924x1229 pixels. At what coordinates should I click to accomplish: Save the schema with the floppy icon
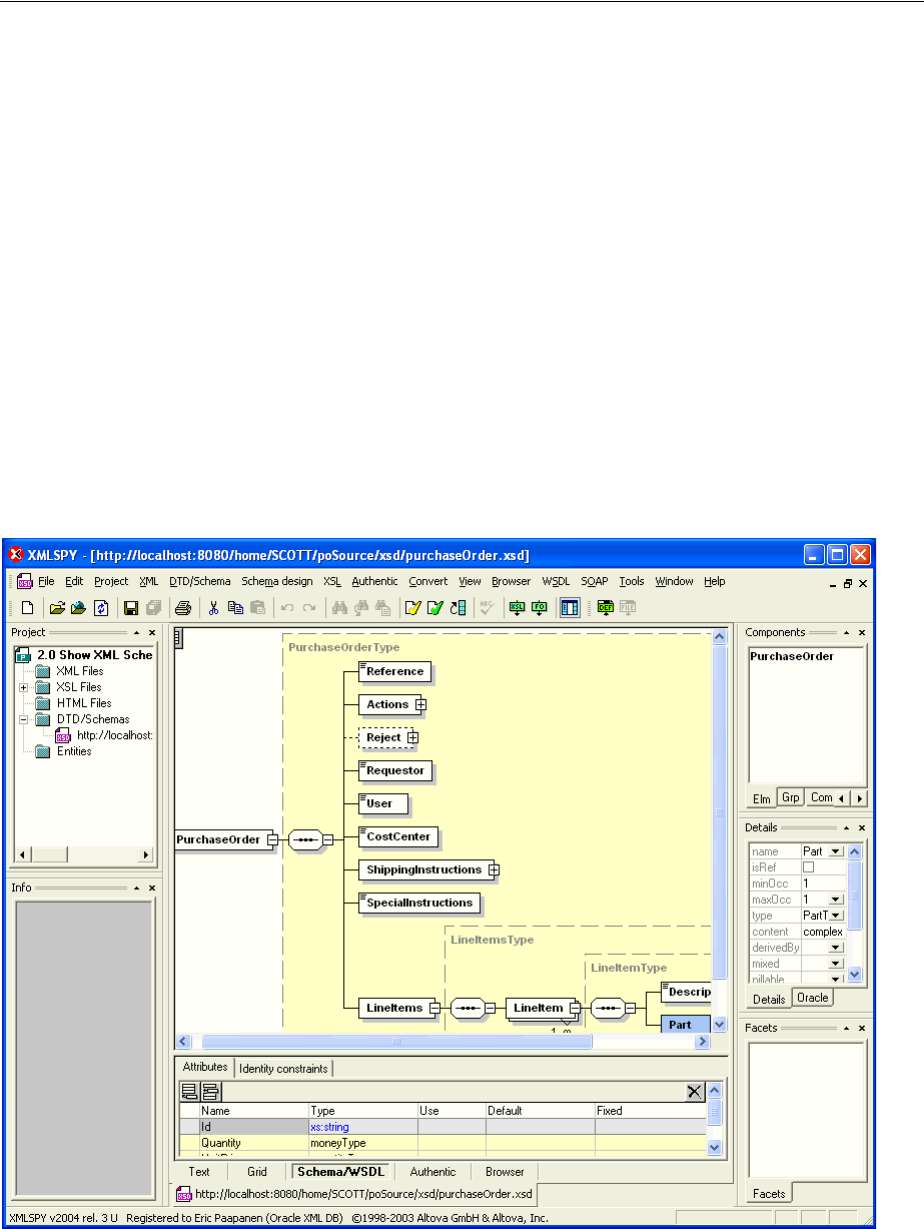pyautogui.click(x=131, y=607)
